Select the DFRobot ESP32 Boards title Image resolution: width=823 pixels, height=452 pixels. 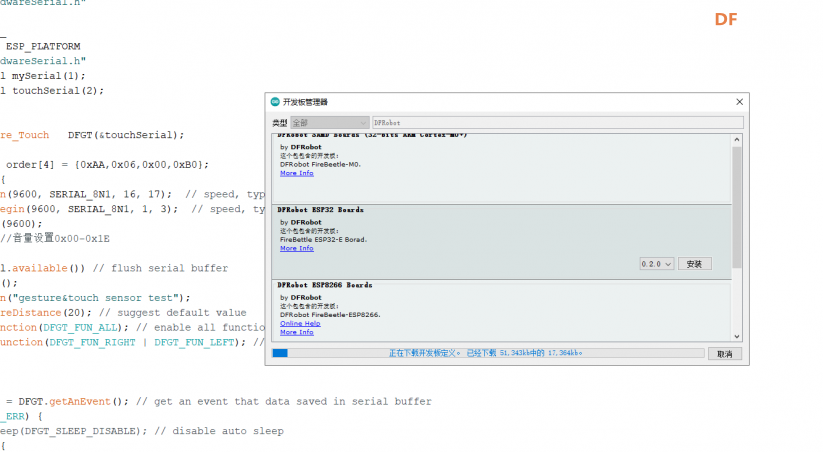320,210
